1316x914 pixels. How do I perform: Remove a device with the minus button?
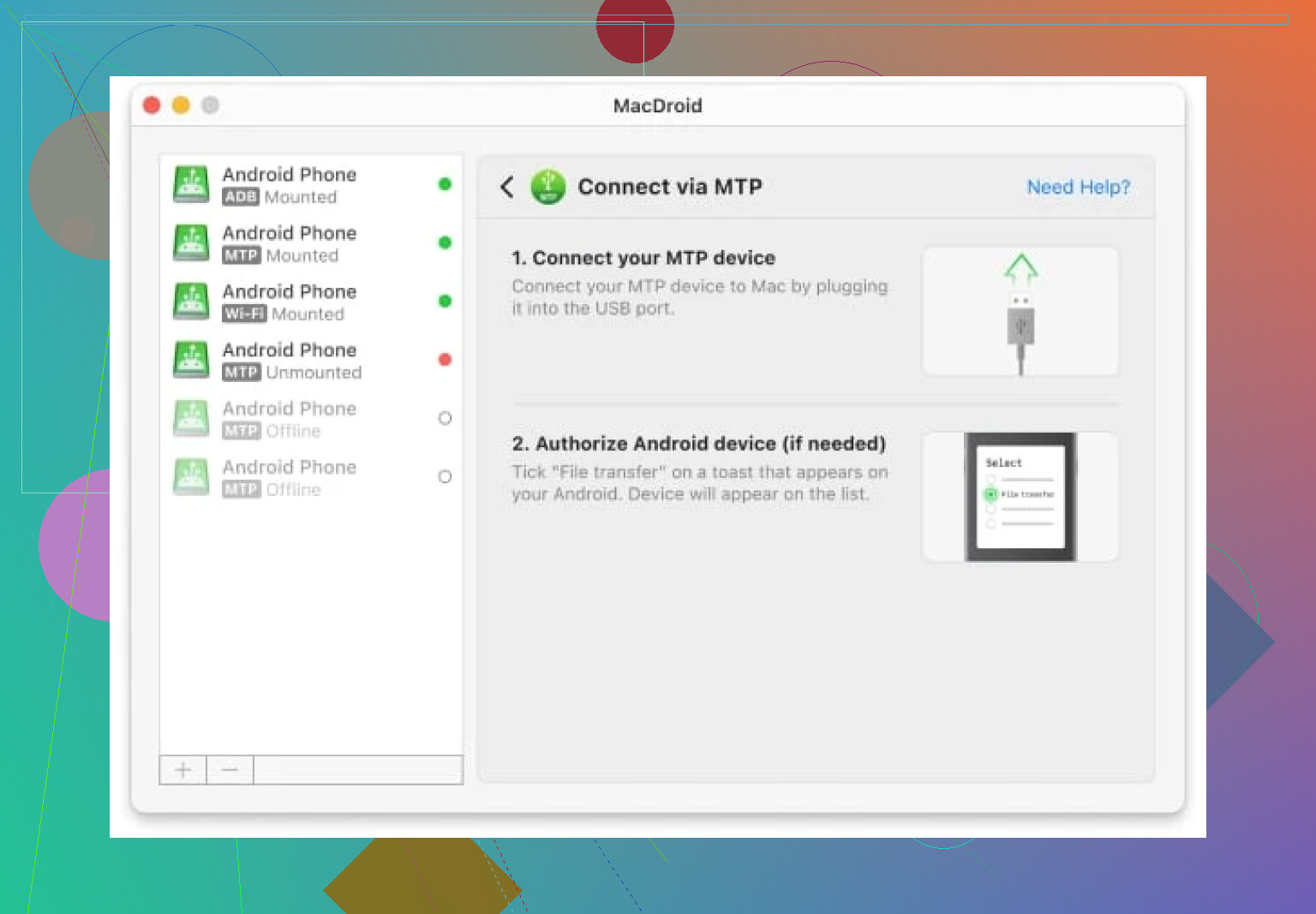pos(230,770)
